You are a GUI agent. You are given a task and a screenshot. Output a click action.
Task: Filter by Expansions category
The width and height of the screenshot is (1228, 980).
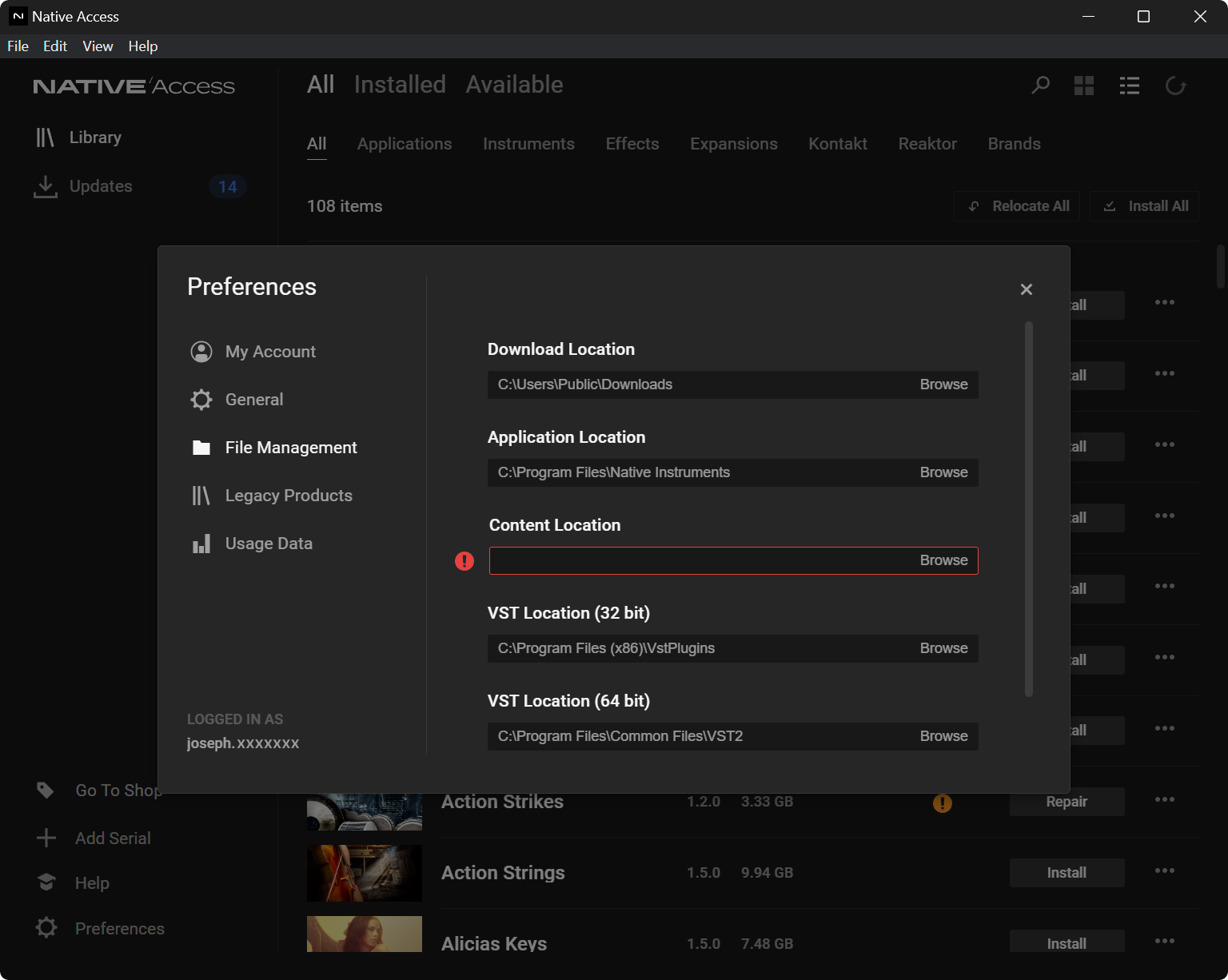click(734, 144)
